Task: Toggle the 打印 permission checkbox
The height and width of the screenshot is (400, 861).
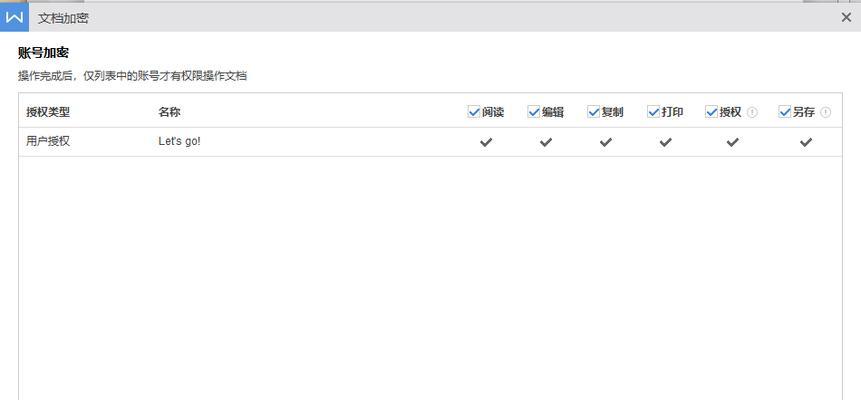Action: tap(653, 112)
